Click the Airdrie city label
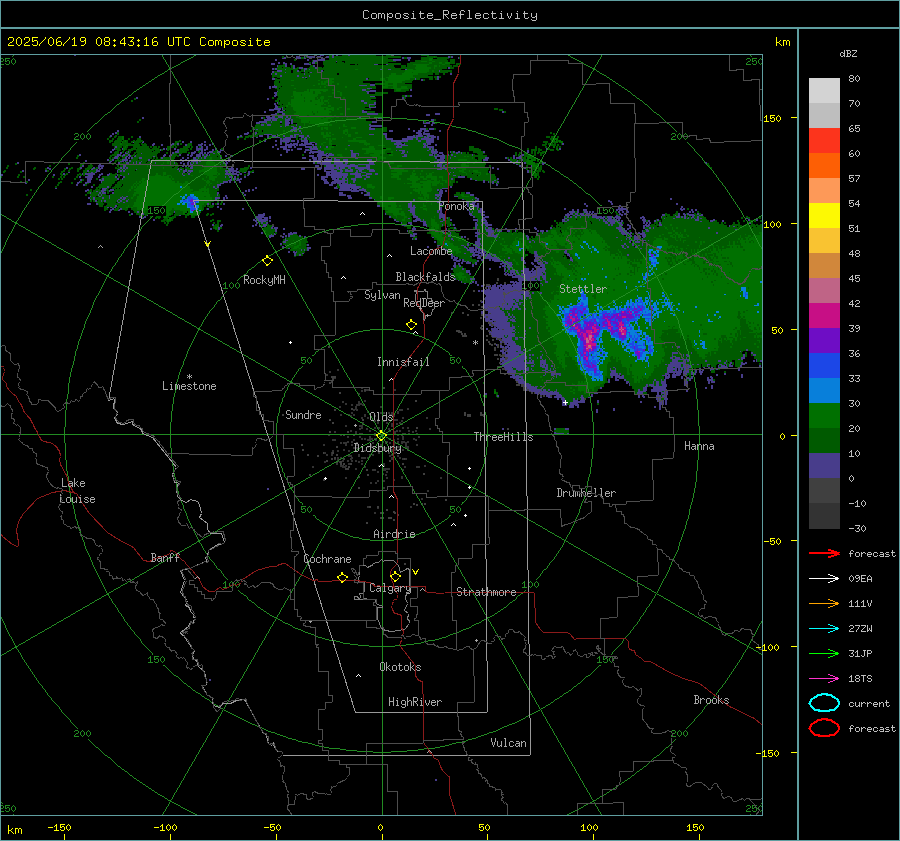 point(394,534)
